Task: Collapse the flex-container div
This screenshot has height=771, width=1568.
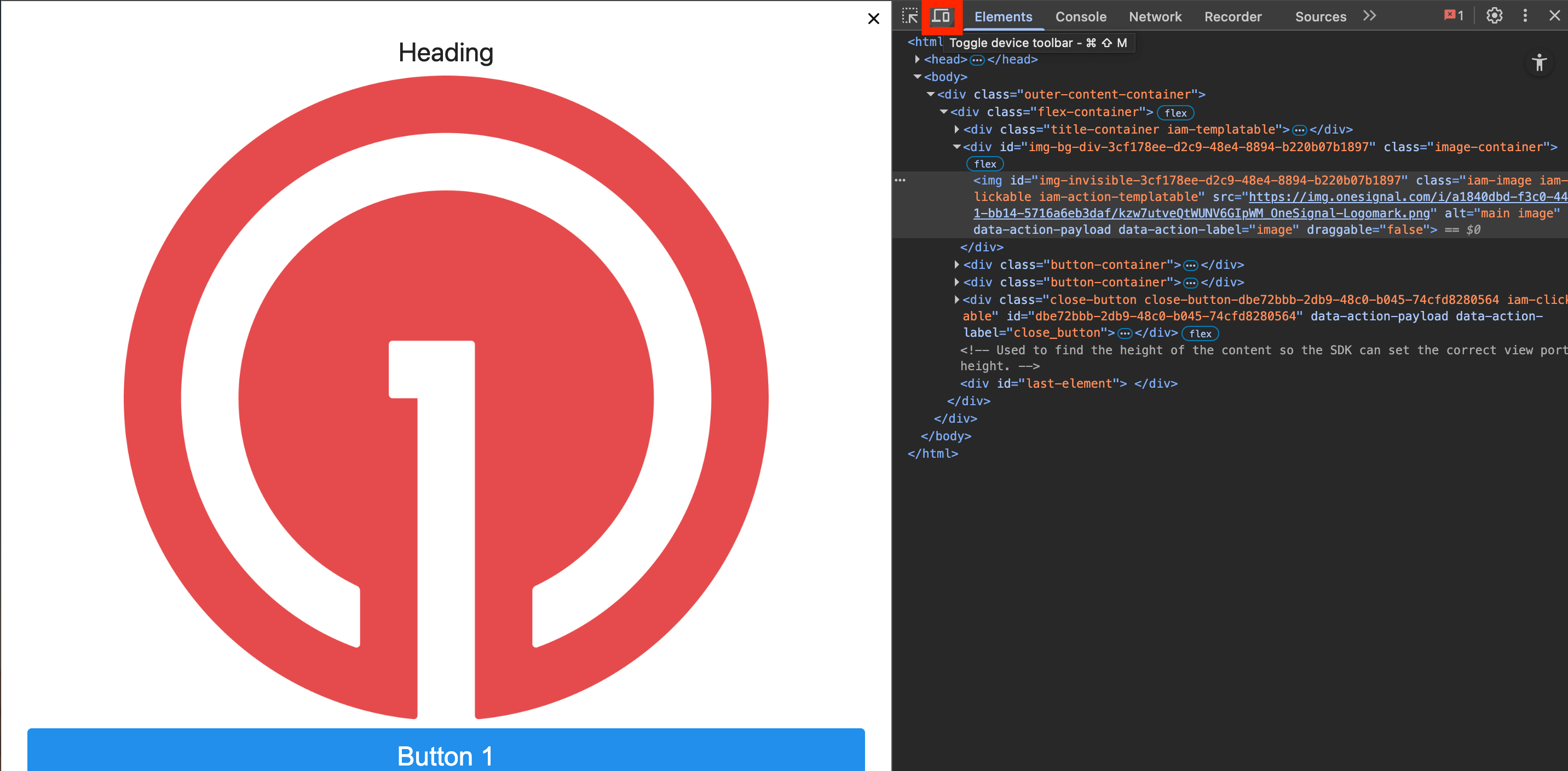Action: click(x=943, y=112)
